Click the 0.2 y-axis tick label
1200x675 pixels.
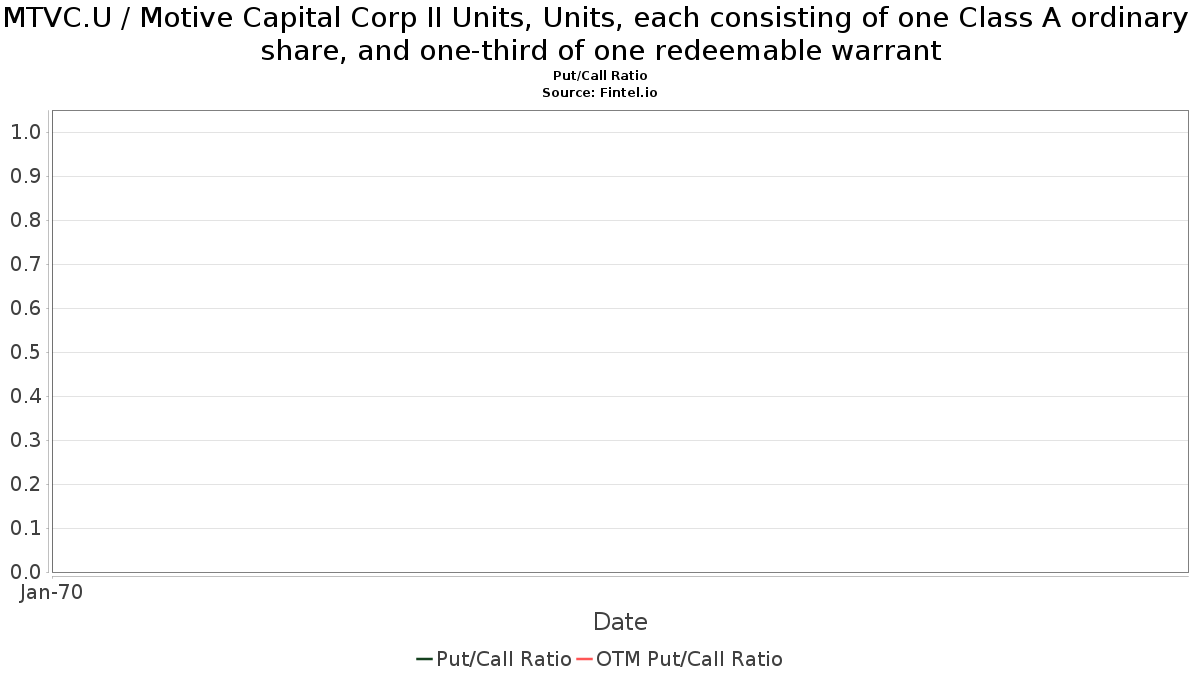pos(25,484)
